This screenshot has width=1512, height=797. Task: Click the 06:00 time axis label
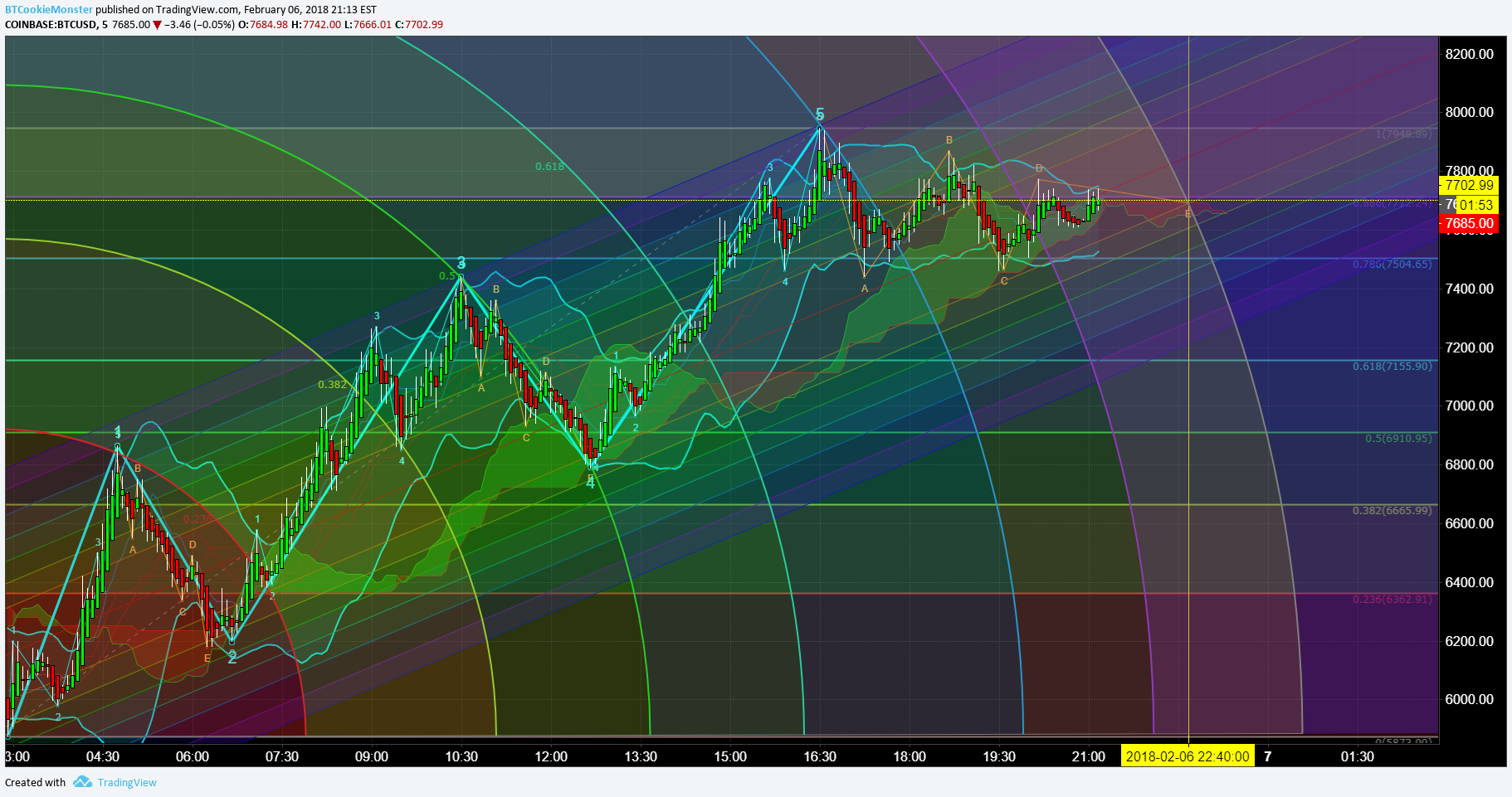[193, 756]
